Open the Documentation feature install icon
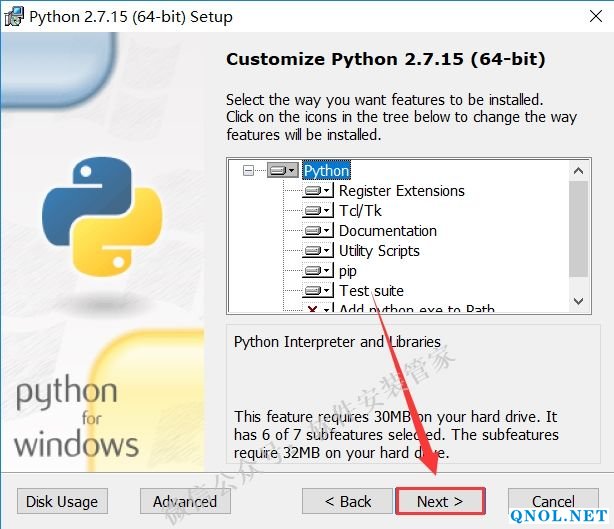614x529 pixels. 318,231
